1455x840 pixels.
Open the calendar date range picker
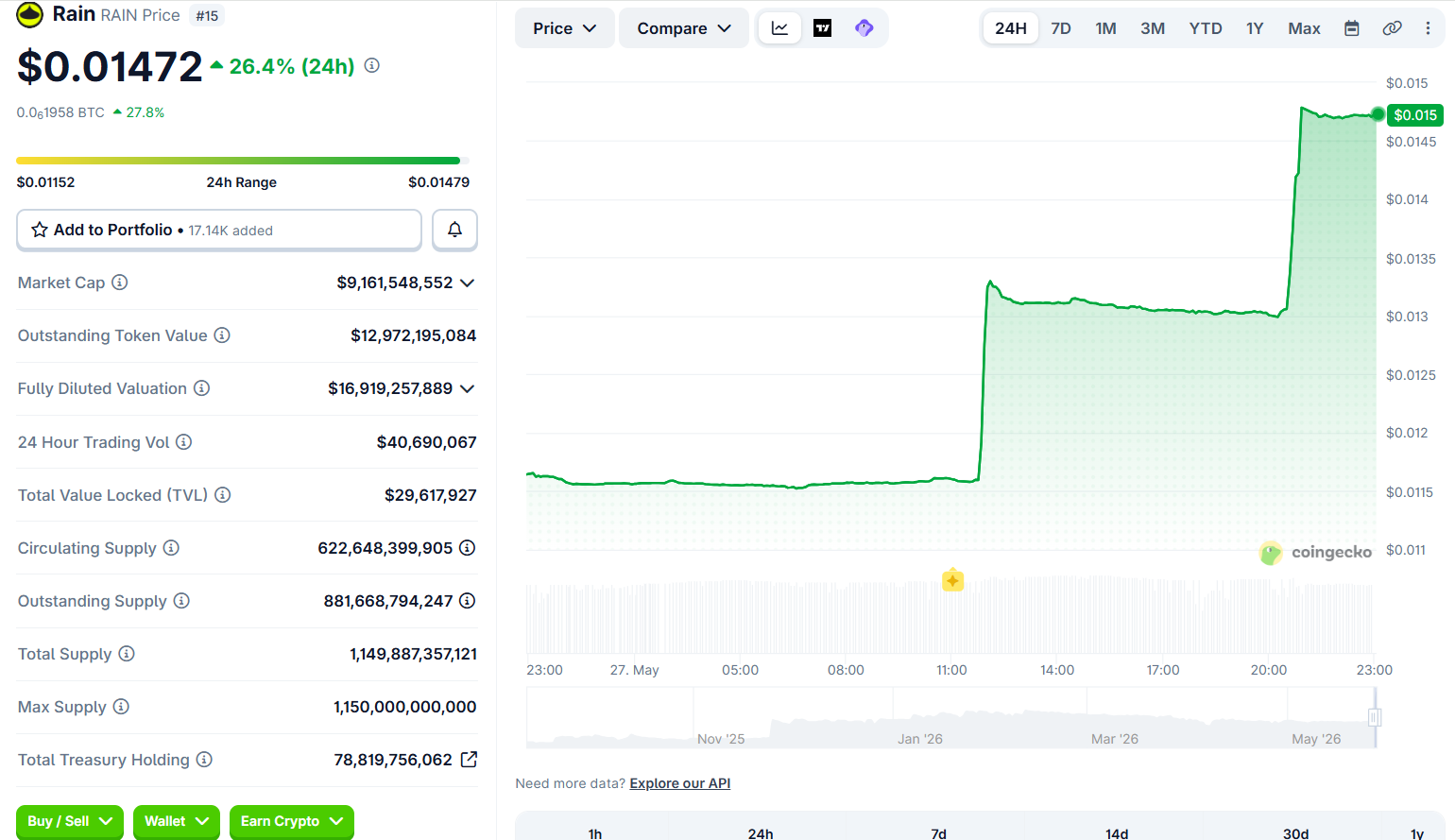[1352, 28]
